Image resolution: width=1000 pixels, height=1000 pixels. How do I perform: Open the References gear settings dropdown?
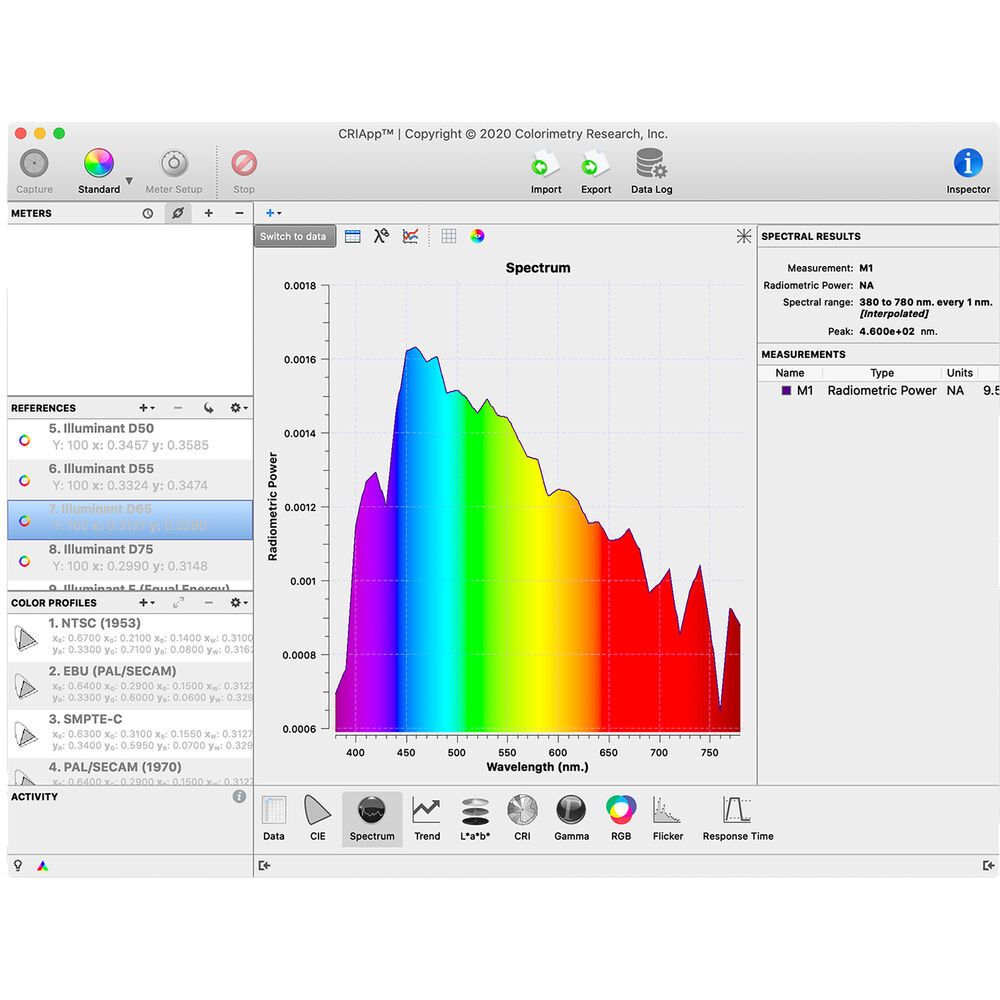(238, 408)
